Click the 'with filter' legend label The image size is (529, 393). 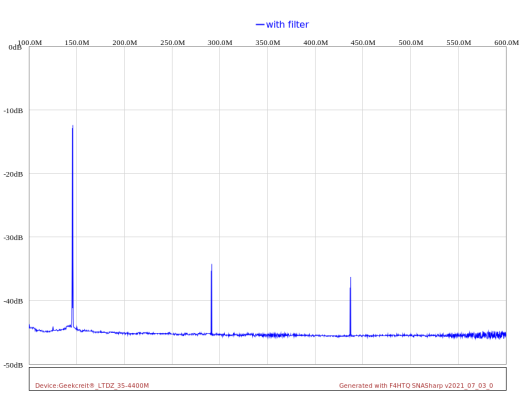point(287,25)
